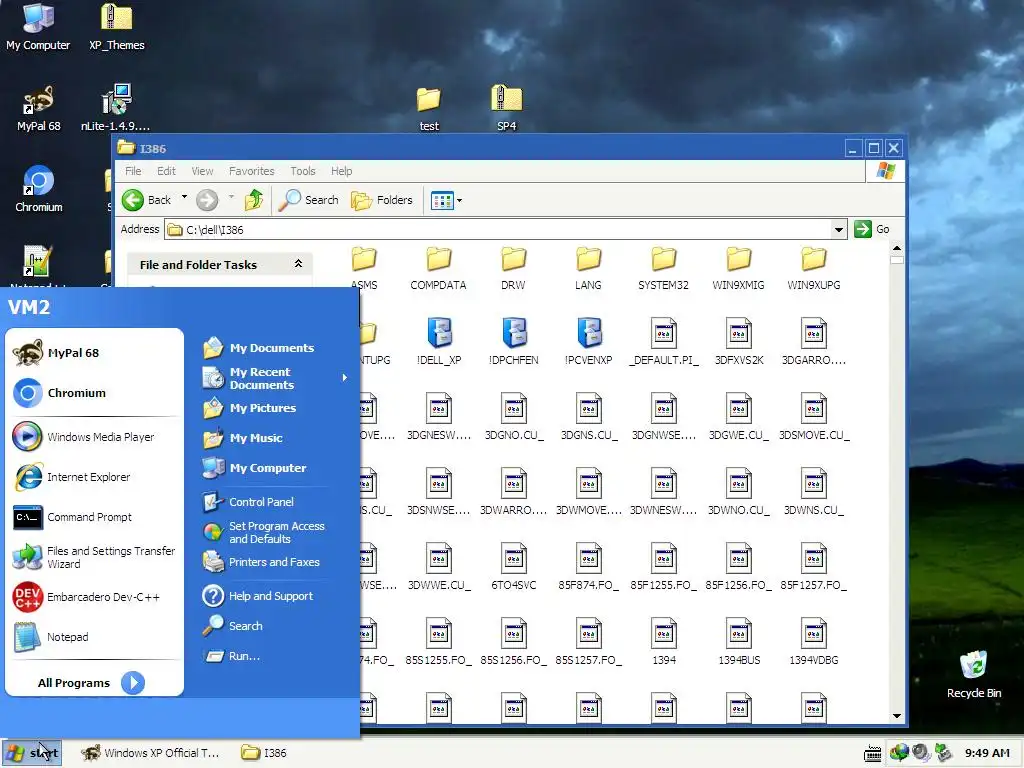The height and width of the screenshot is (768, 1024).
Task: Open the Help menu in Explorer
Action: point(341,171)
